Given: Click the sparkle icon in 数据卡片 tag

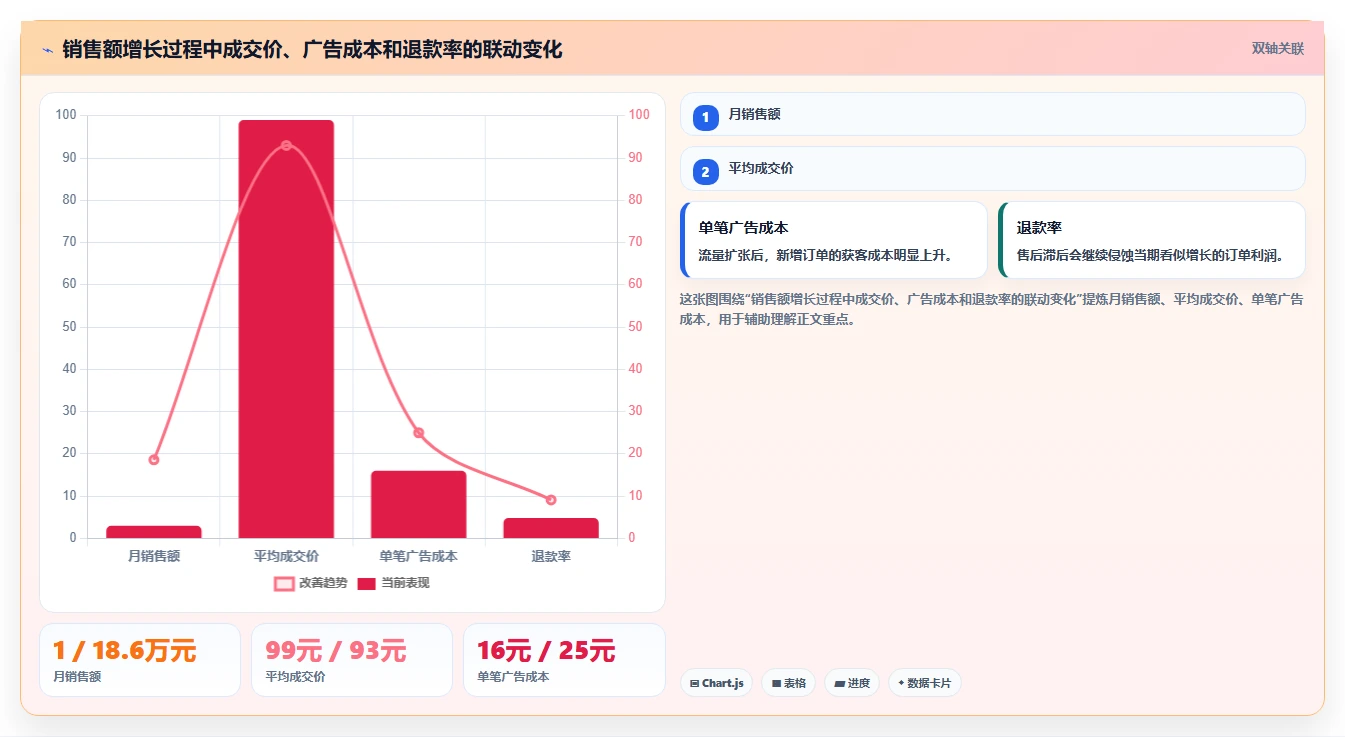Looking at the screenshot, I should pos(901,683).
